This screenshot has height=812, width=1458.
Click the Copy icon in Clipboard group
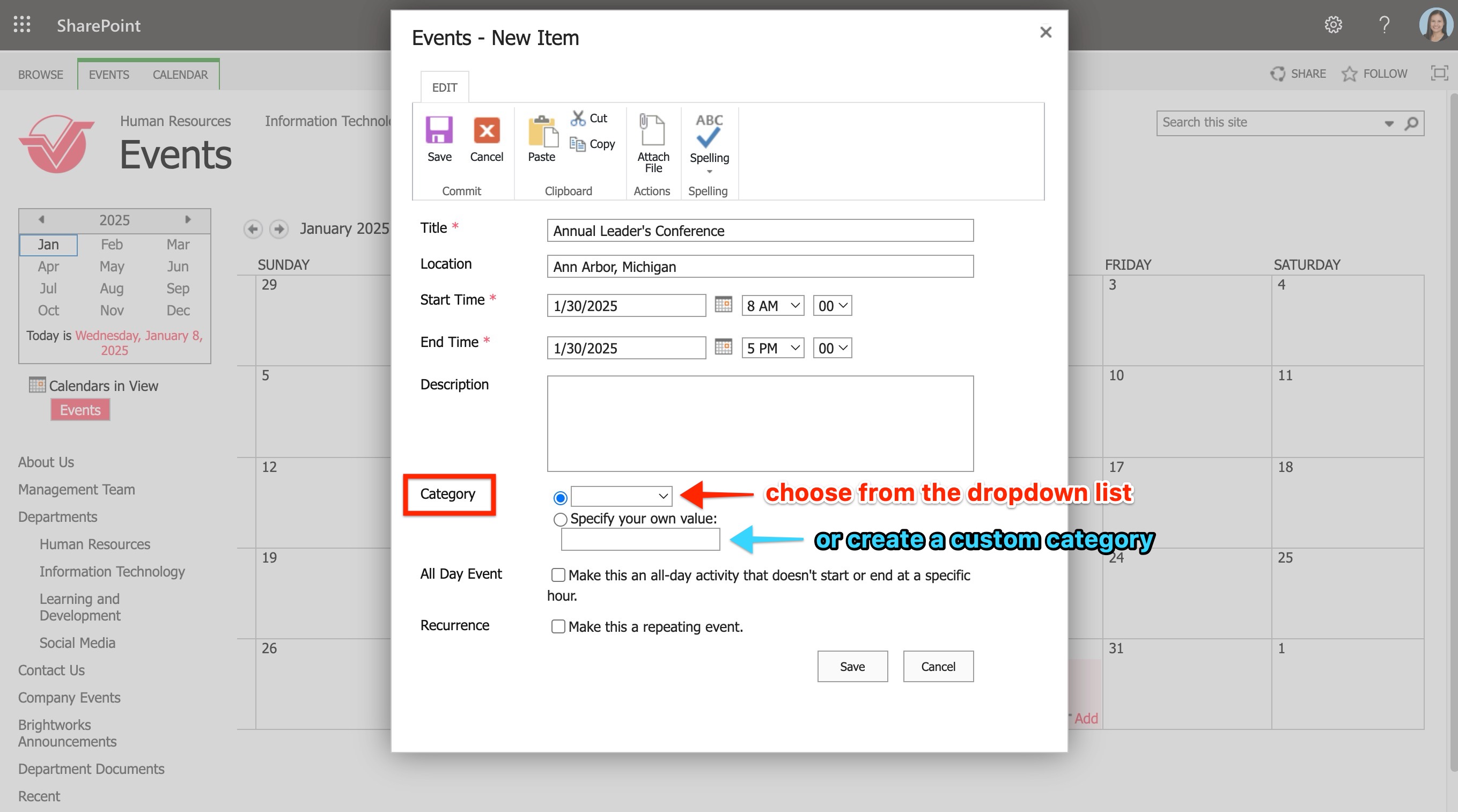coord(578,144)
